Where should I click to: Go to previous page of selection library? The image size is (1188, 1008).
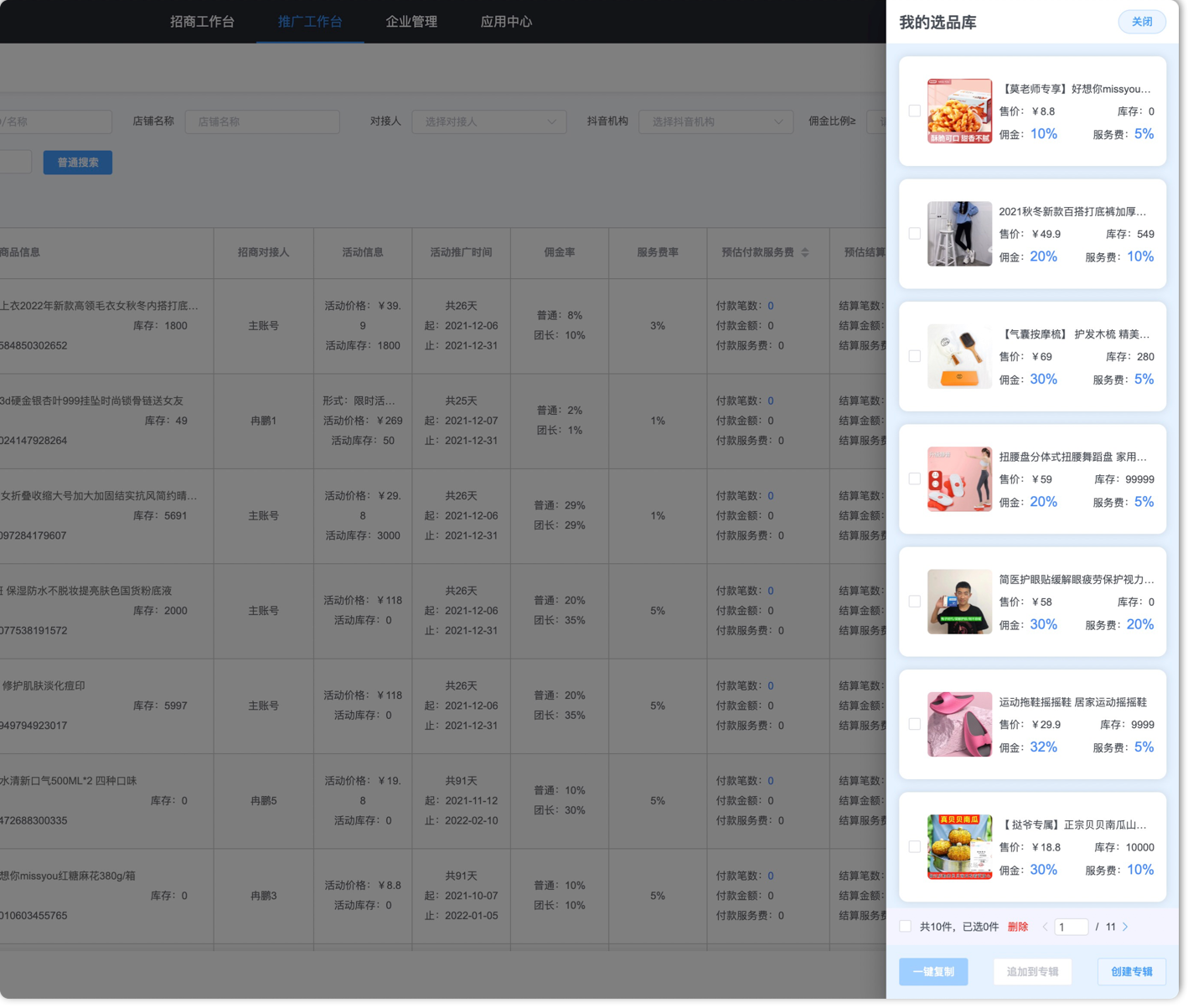pyautogui.click(x=1045, y=927)
